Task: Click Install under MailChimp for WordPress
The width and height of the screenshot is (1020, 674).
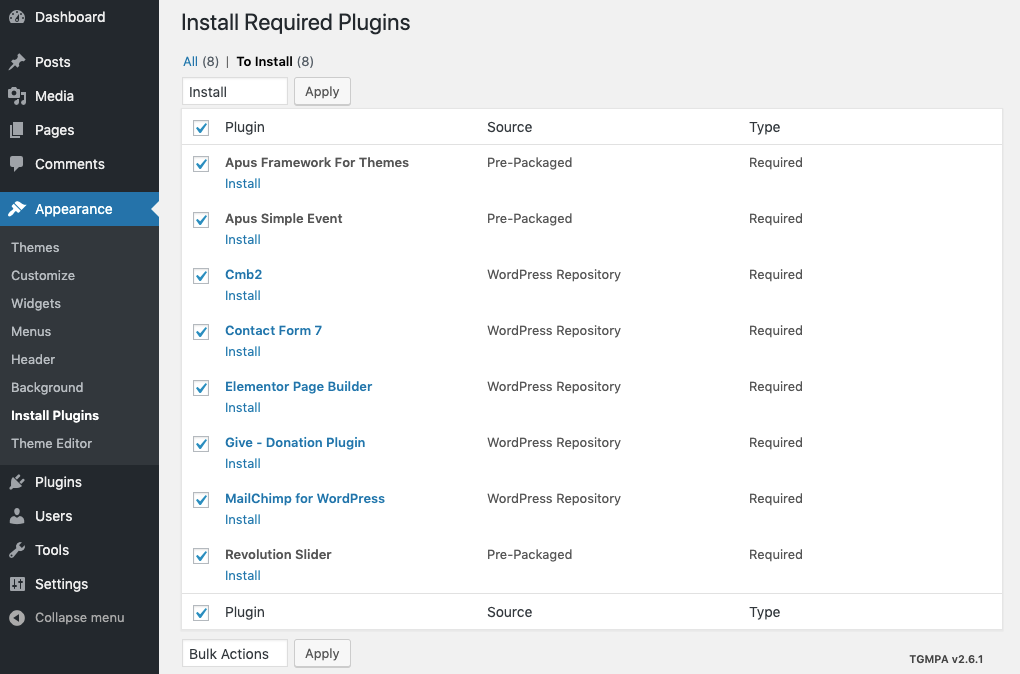Action: 243,519
